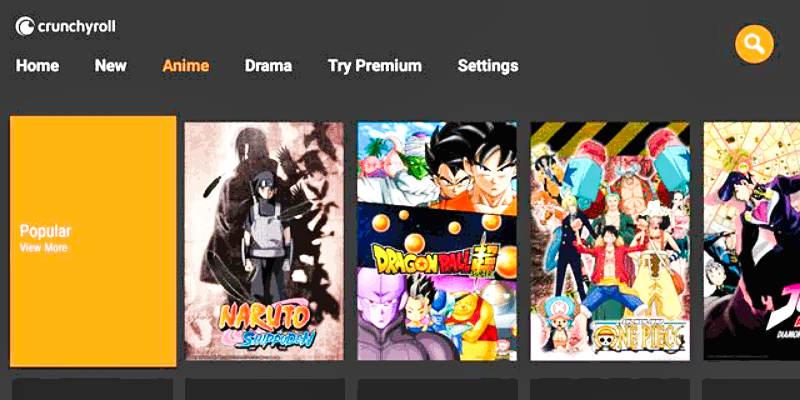Open the Naruto Shippuden poster
The image size is (800, 400).
click(264, 241)
